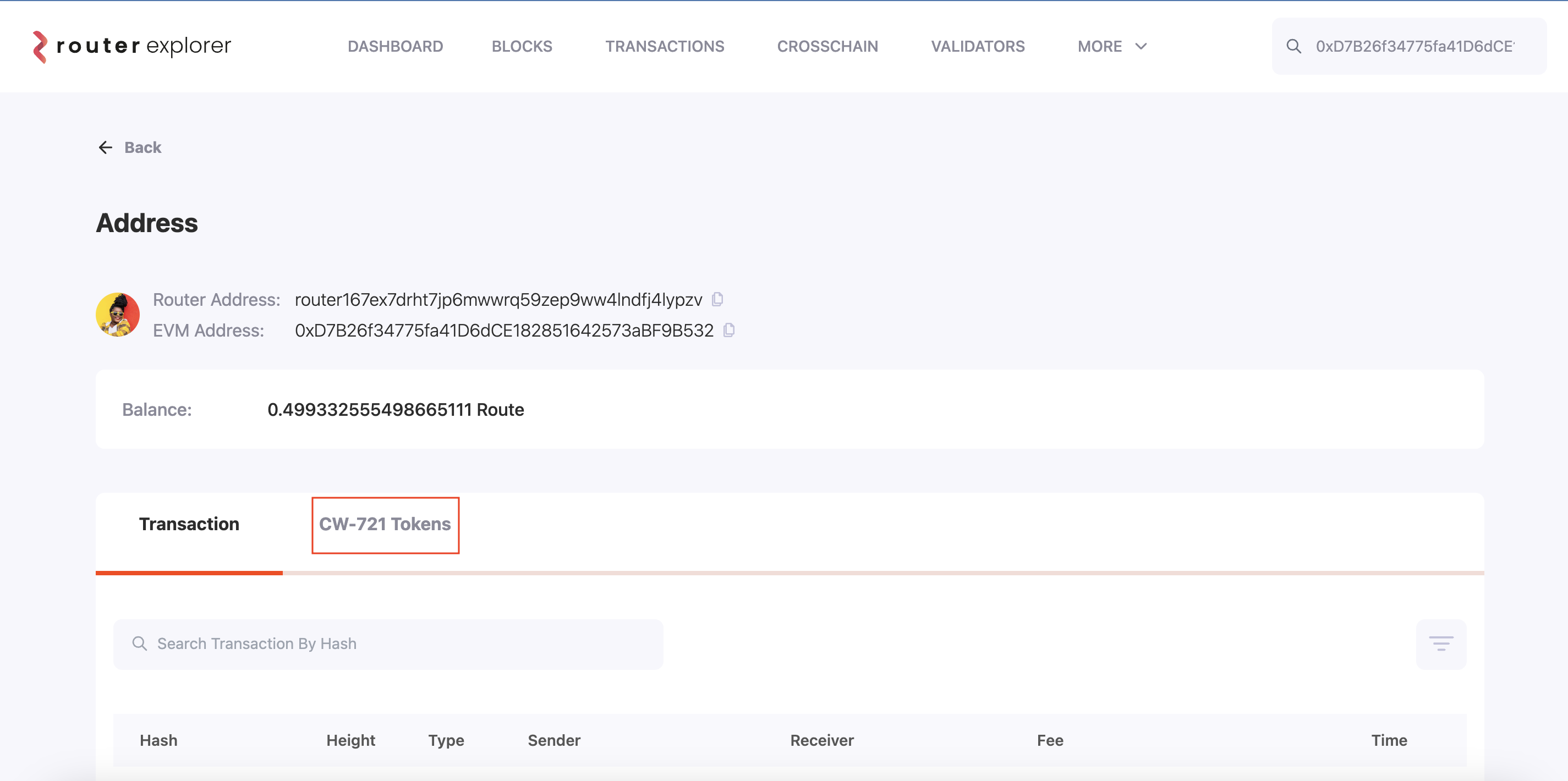
Task: Open the DASHBOARD page
Action: (x=395, y=46)
